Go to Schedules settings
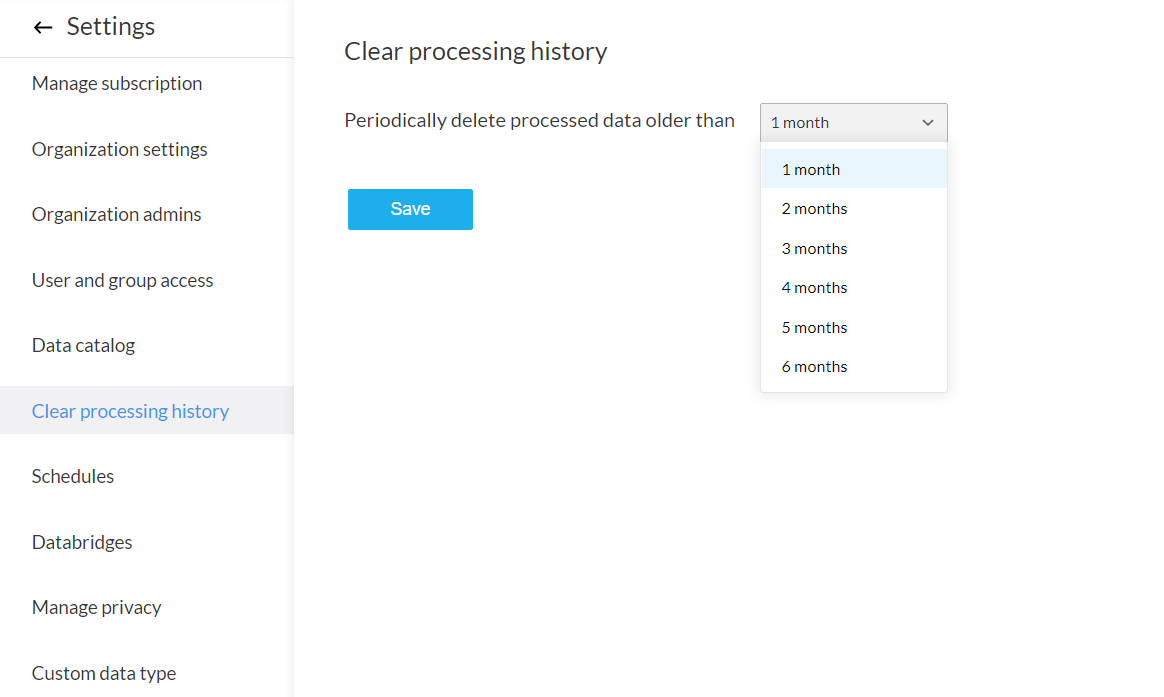Image resolution: width=1164 pixels, height=697 pixels. (73, 477)
